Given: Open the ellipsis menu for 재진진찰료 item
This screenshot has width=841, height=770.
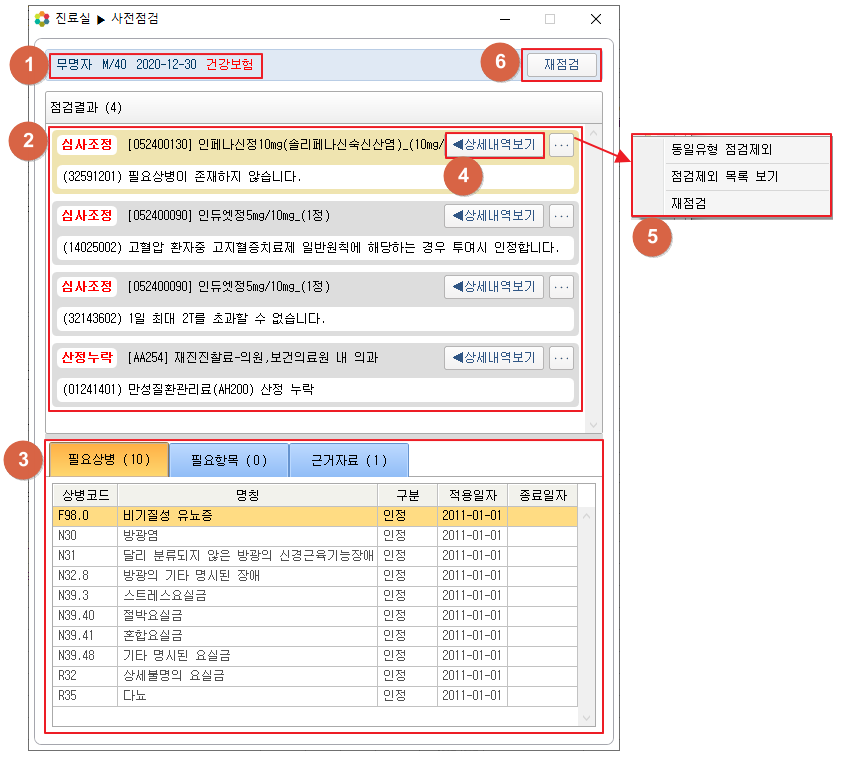Looking at the screenshot, I should coord(562,358).
